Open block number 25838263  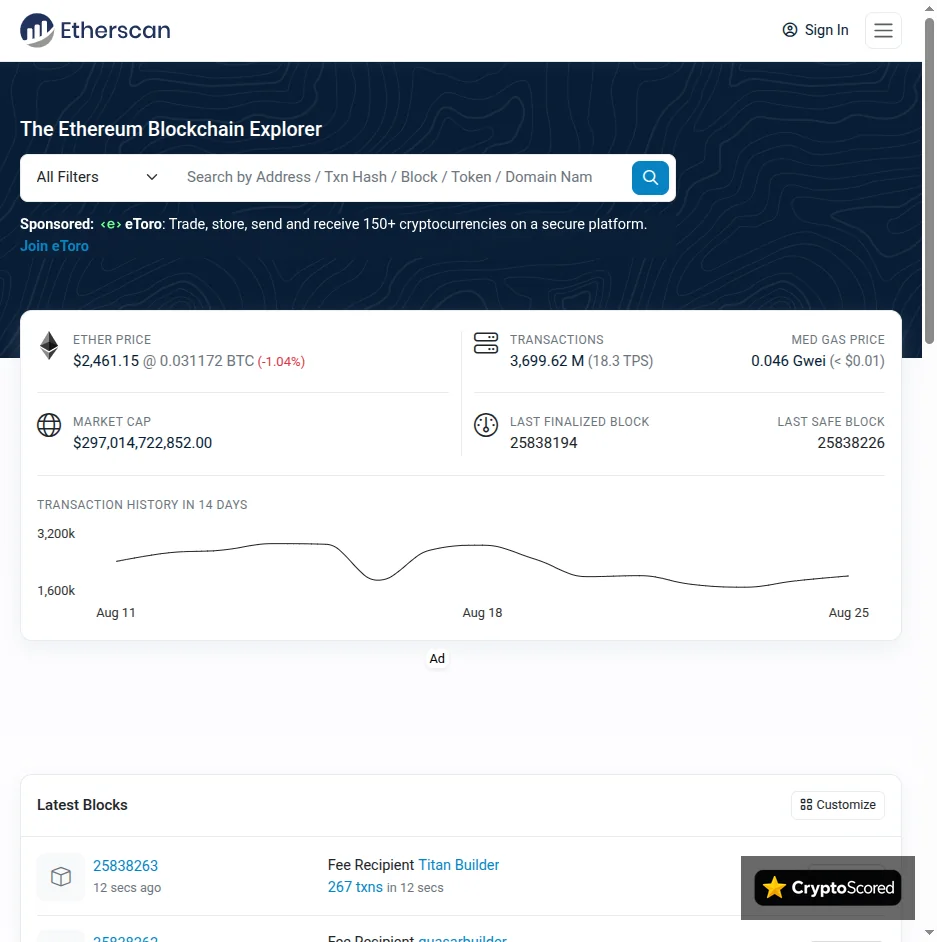126,866
